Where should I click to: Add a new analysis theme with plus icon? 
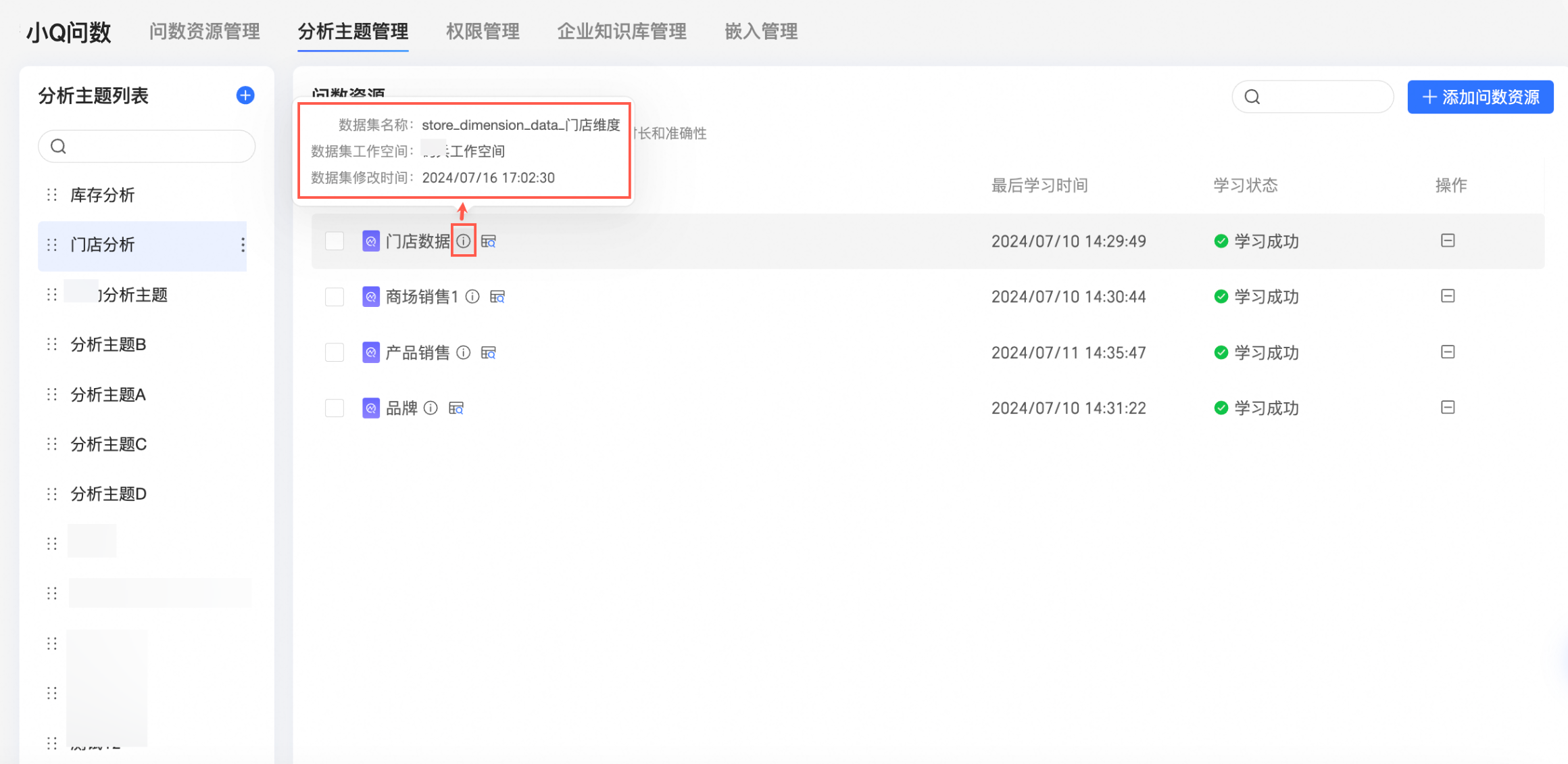point(245,95)
